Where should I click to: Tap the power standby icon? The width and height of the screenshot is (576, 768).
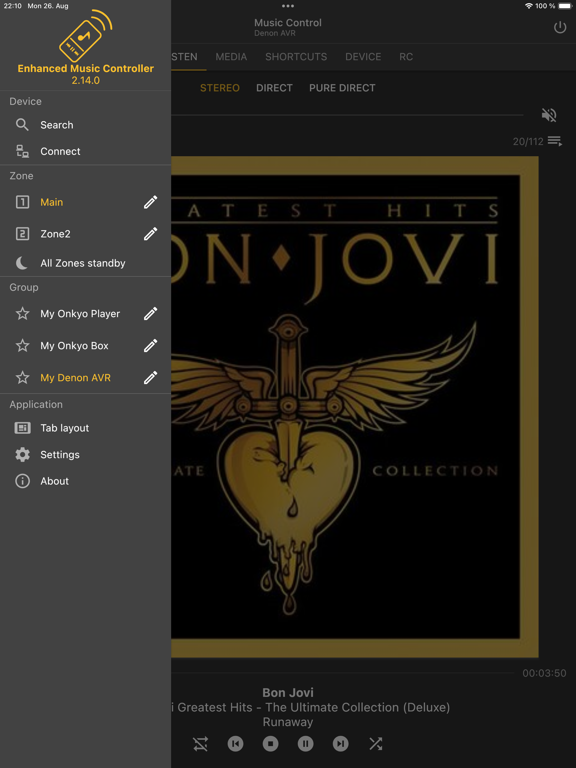560,27
